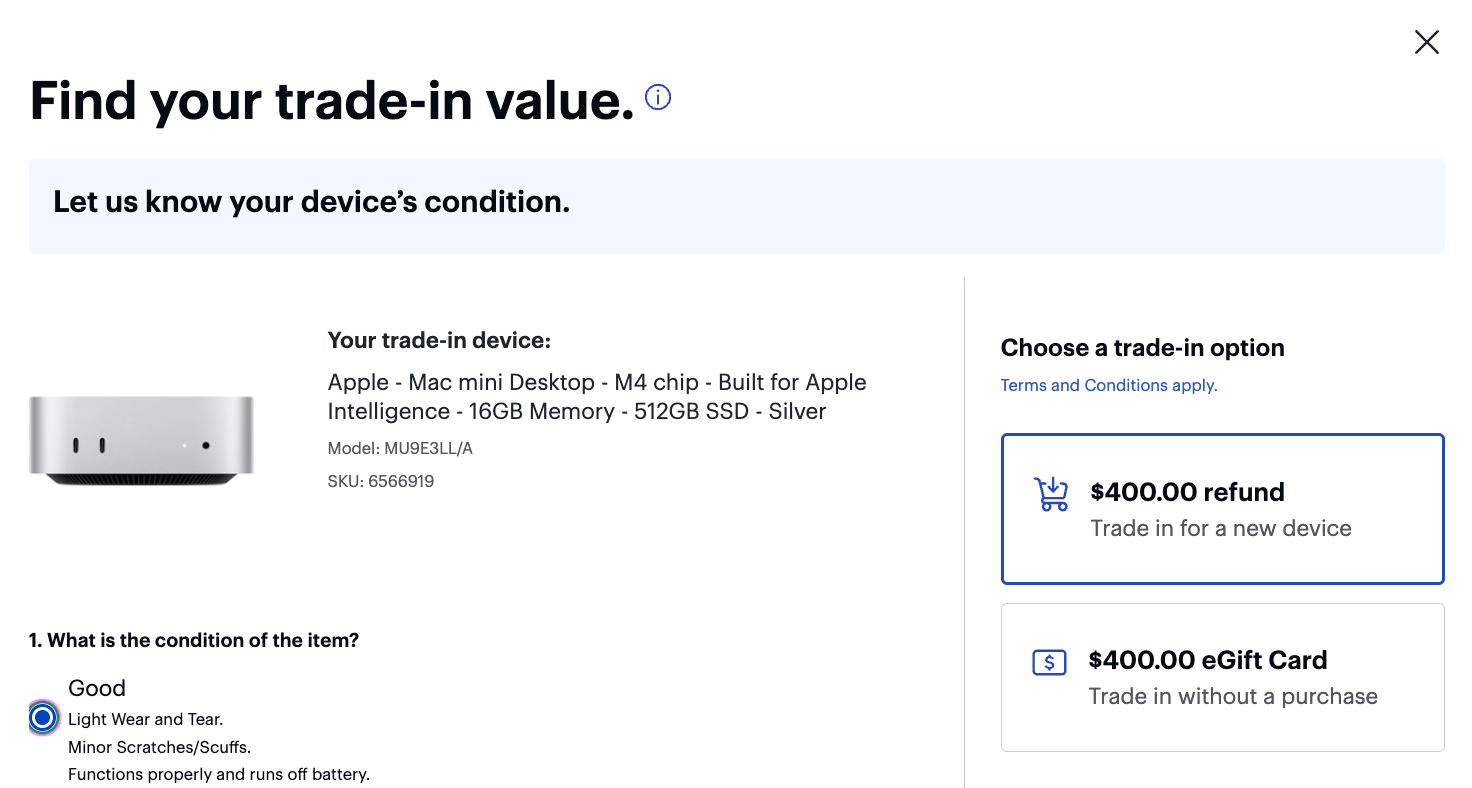Click the "Good" condition label
This screenshot has height=788, width=1472.
[x=97, y=688]
